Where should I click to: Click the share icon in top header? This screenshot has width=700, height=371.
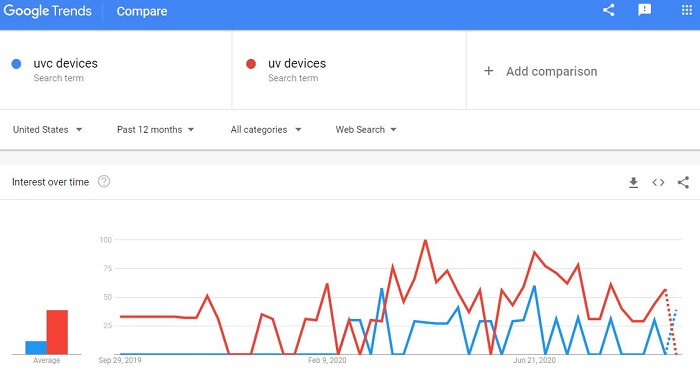click(x=608, y=10)
